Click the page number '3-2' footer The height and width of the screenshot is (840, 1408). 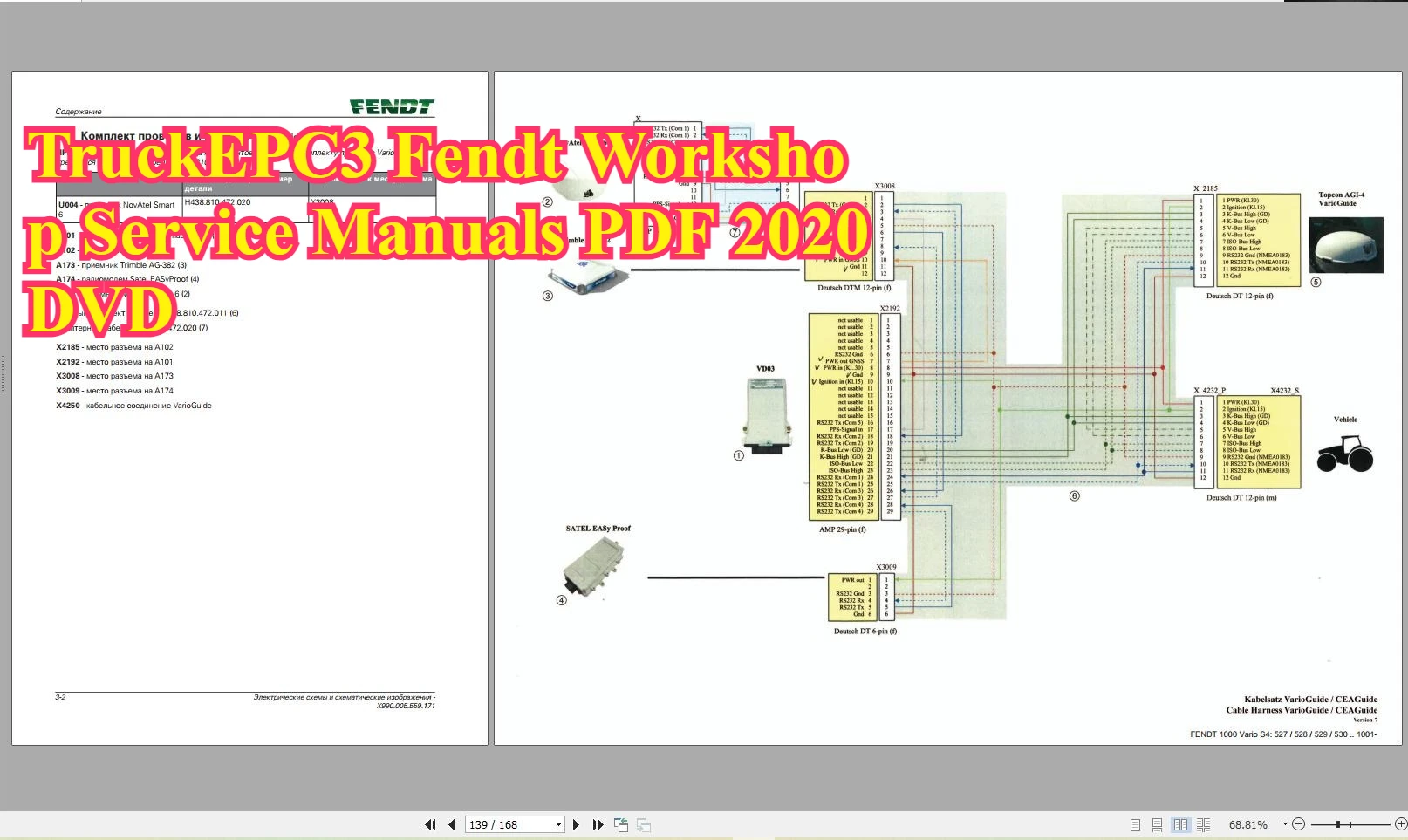tap(60, 697)
